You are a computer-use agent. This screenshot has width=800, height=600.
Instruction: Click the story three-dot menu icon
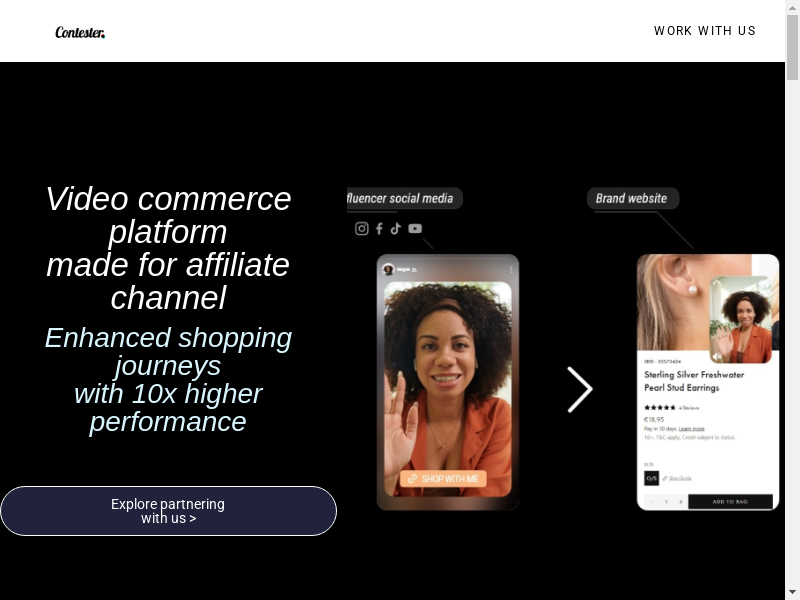point(511,269)
